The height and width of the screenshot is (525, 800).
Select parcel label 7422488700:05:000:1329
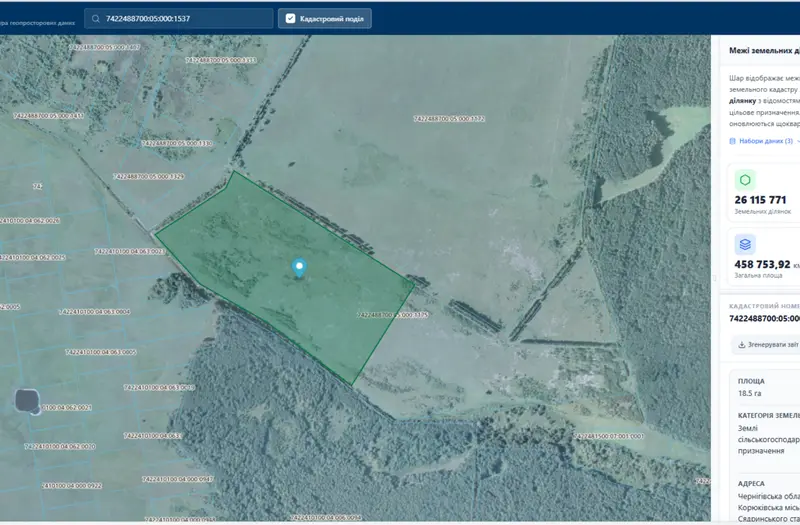click(x=148, y=177)
